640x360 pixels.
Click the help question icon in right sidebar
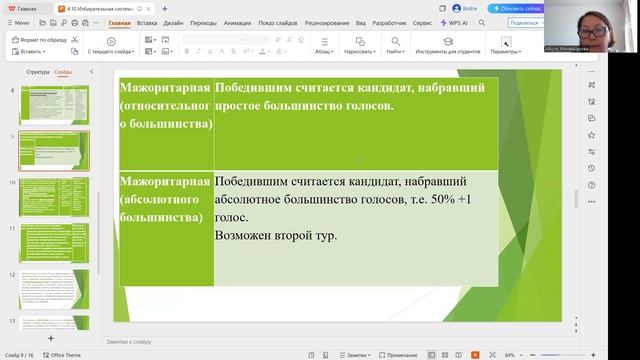(x=591, y=185)
